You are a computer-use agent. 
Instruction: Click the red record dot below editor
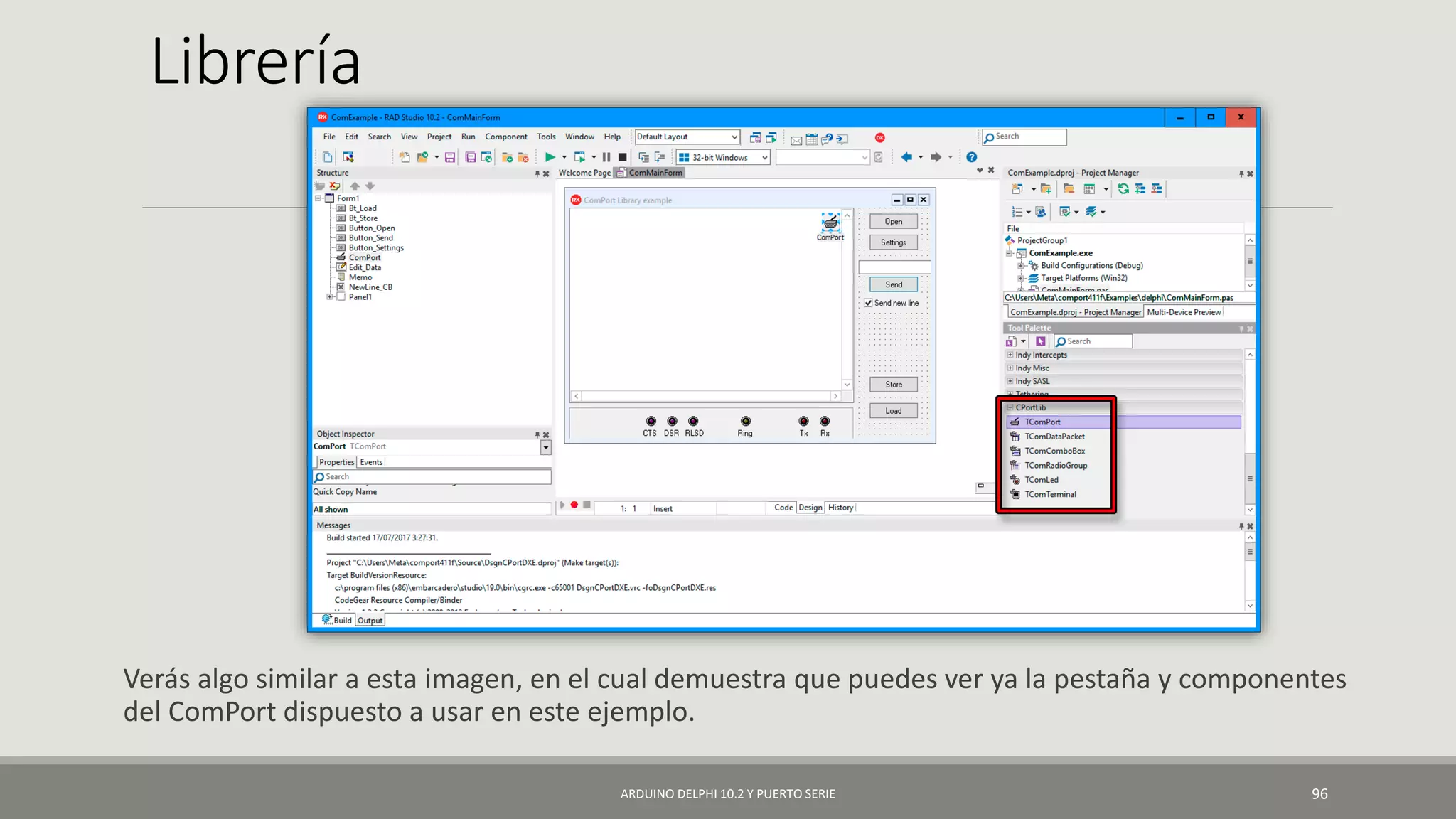574,505
